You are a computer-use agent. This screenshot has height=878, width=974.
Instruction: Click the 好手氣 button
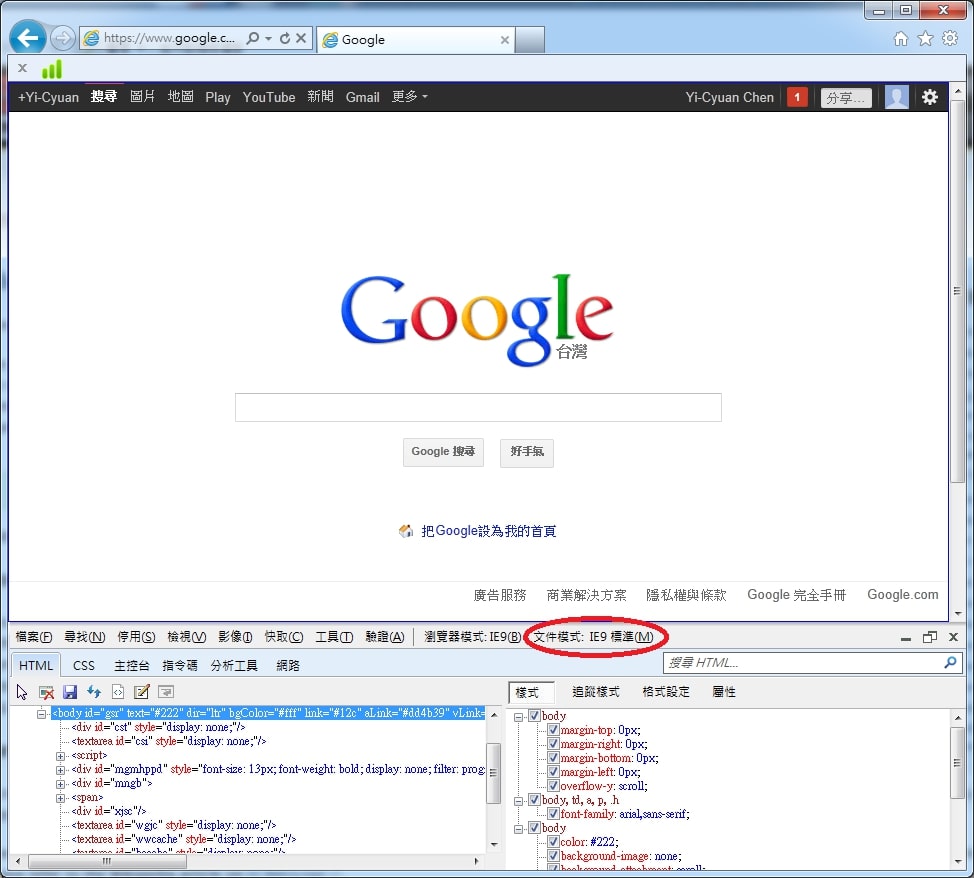coord(527,452)
